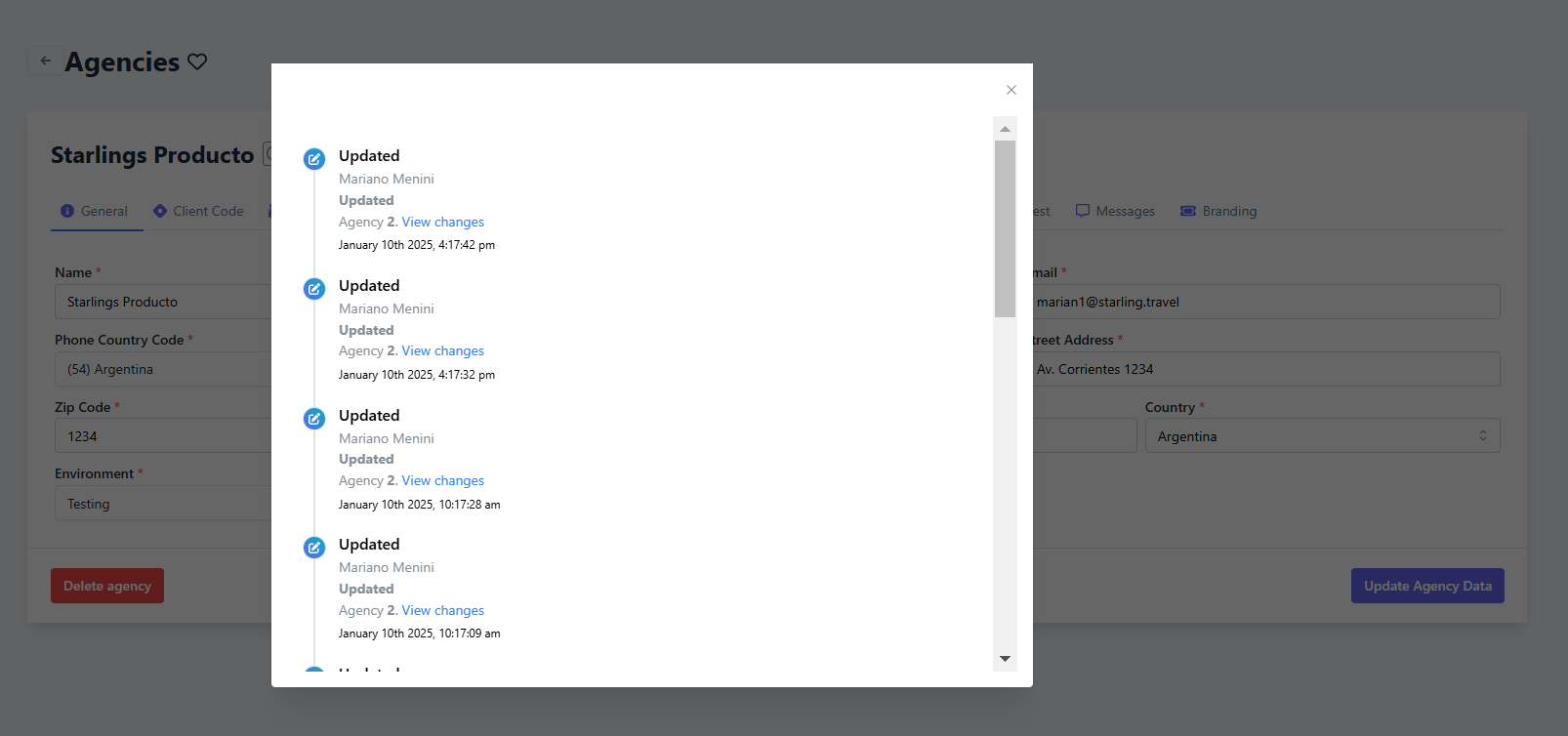
Task: Expand the Environment selector showing Testing
Action: (x=162, y=504)
